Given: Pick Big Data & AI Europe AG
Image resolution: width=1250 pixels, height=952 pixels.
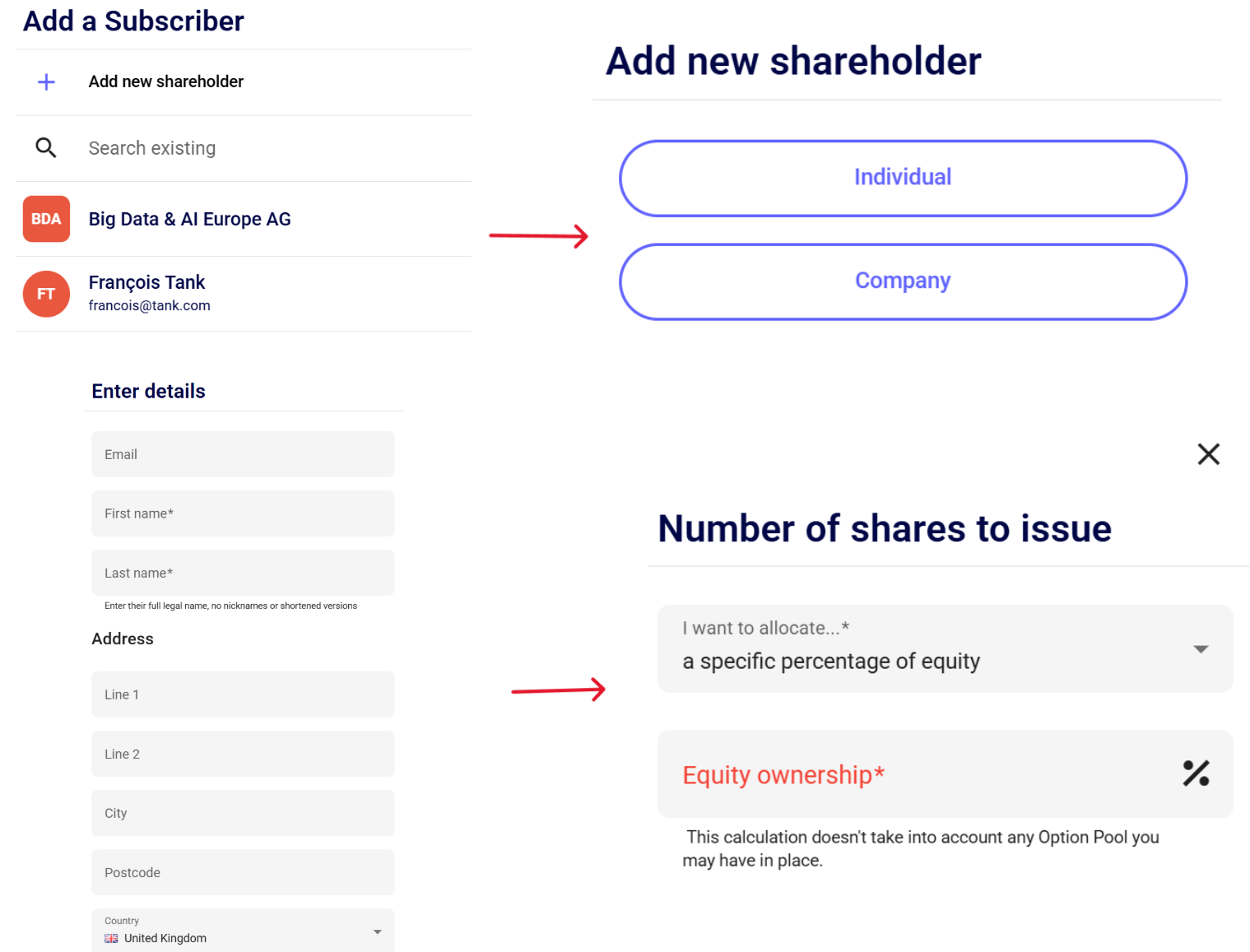Looking at the screenshot, I should coord(190,219).
